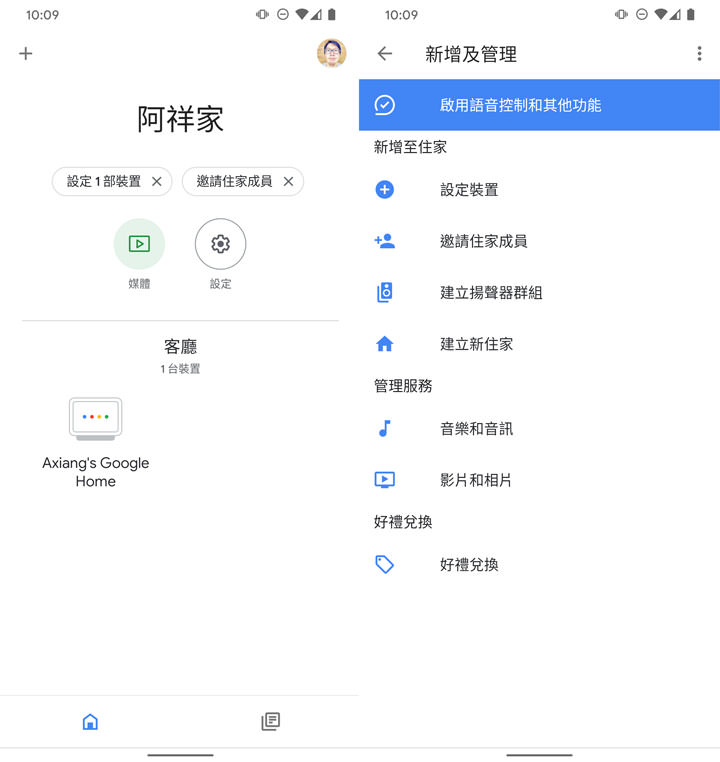Open the profile avatar account menu

click(331, 54)
